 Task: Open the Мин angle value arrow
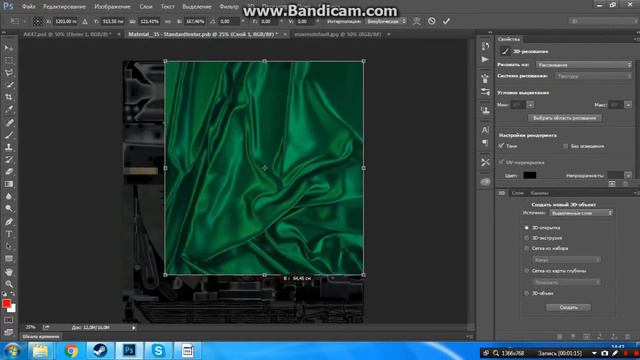coord(530,105)
